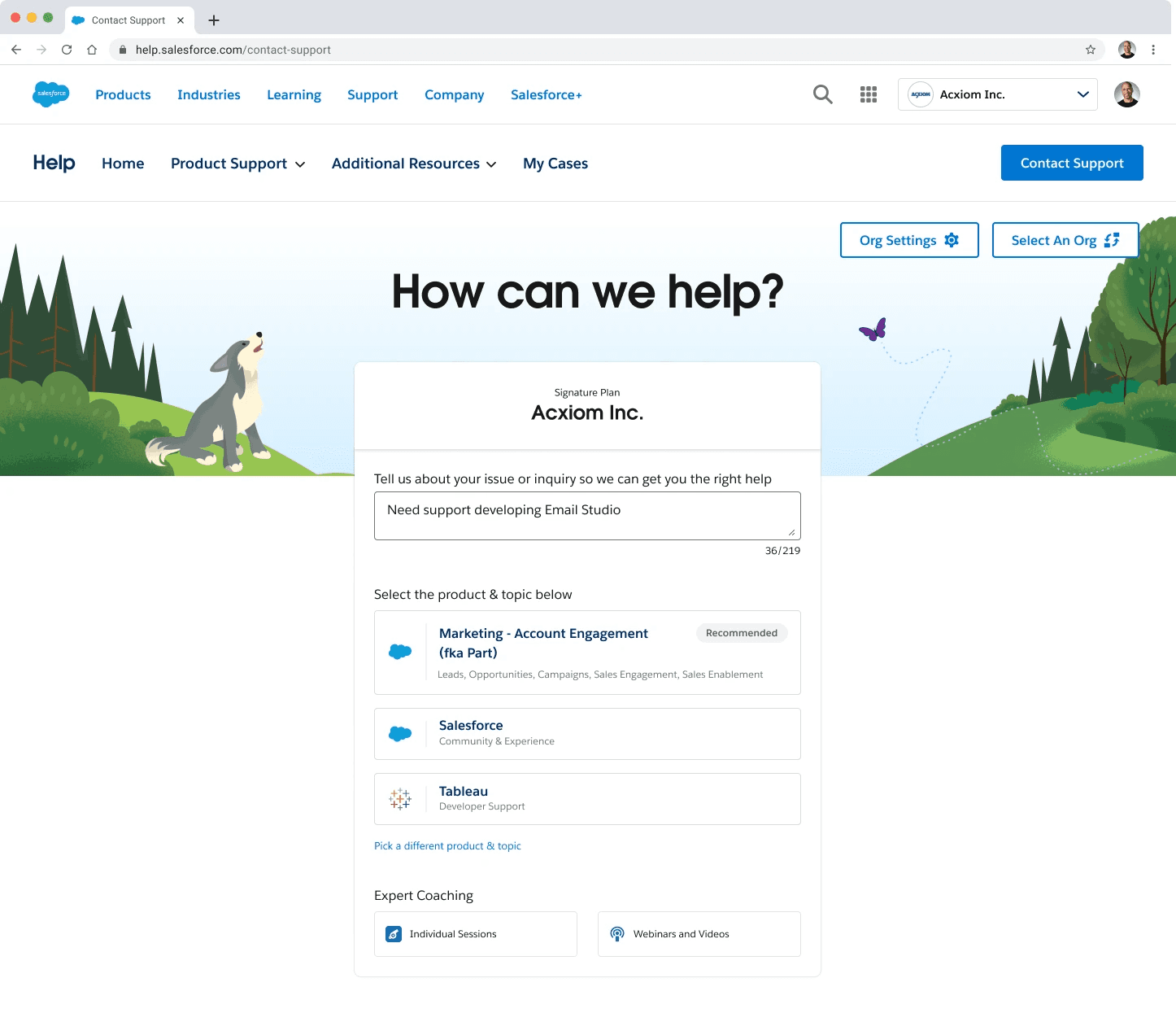Expand the Product Support menu
This screenshot has height=1013, width=1176.
point(238,164)
